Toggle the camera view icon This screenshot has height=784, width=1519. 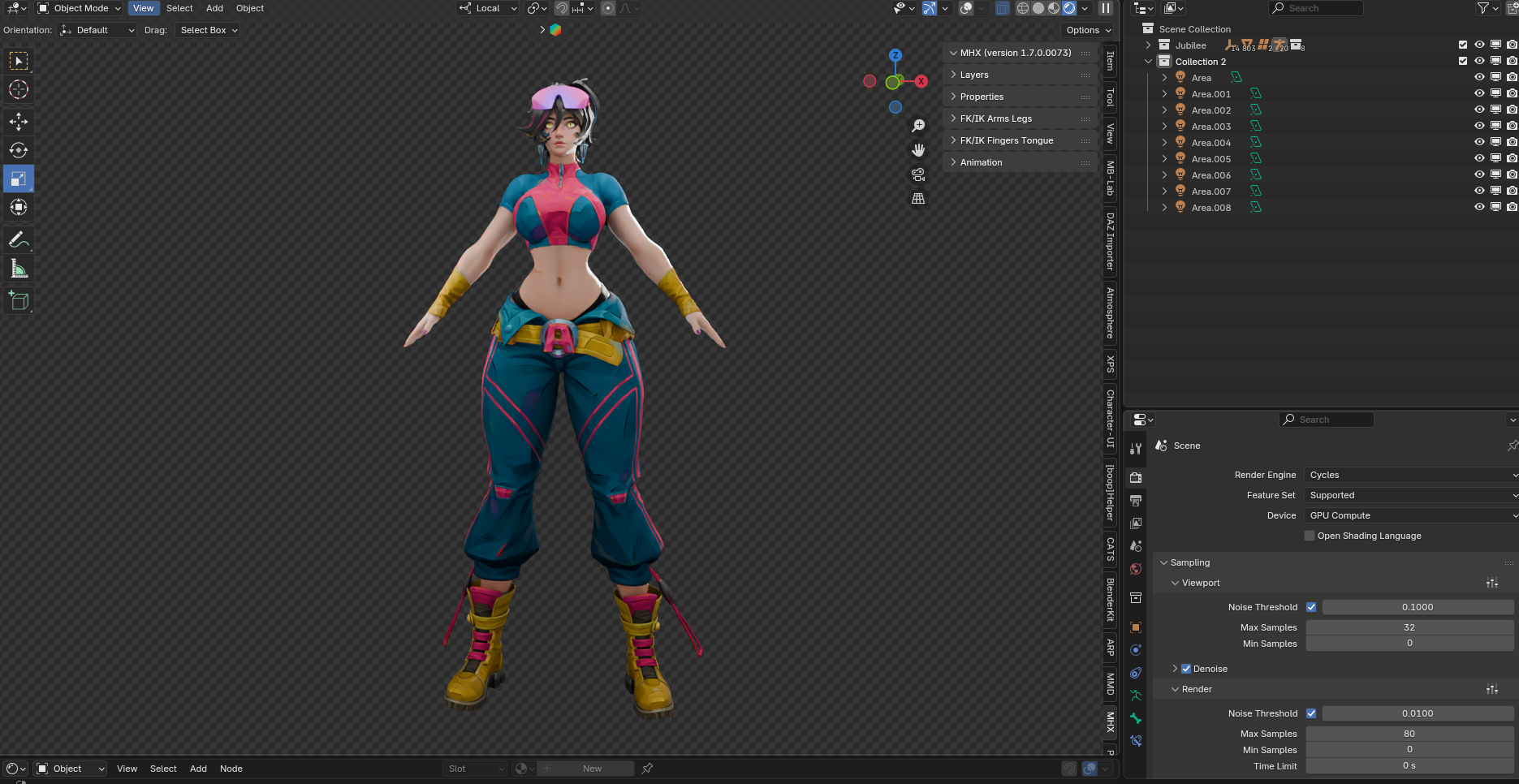click(x=918, y=174)
